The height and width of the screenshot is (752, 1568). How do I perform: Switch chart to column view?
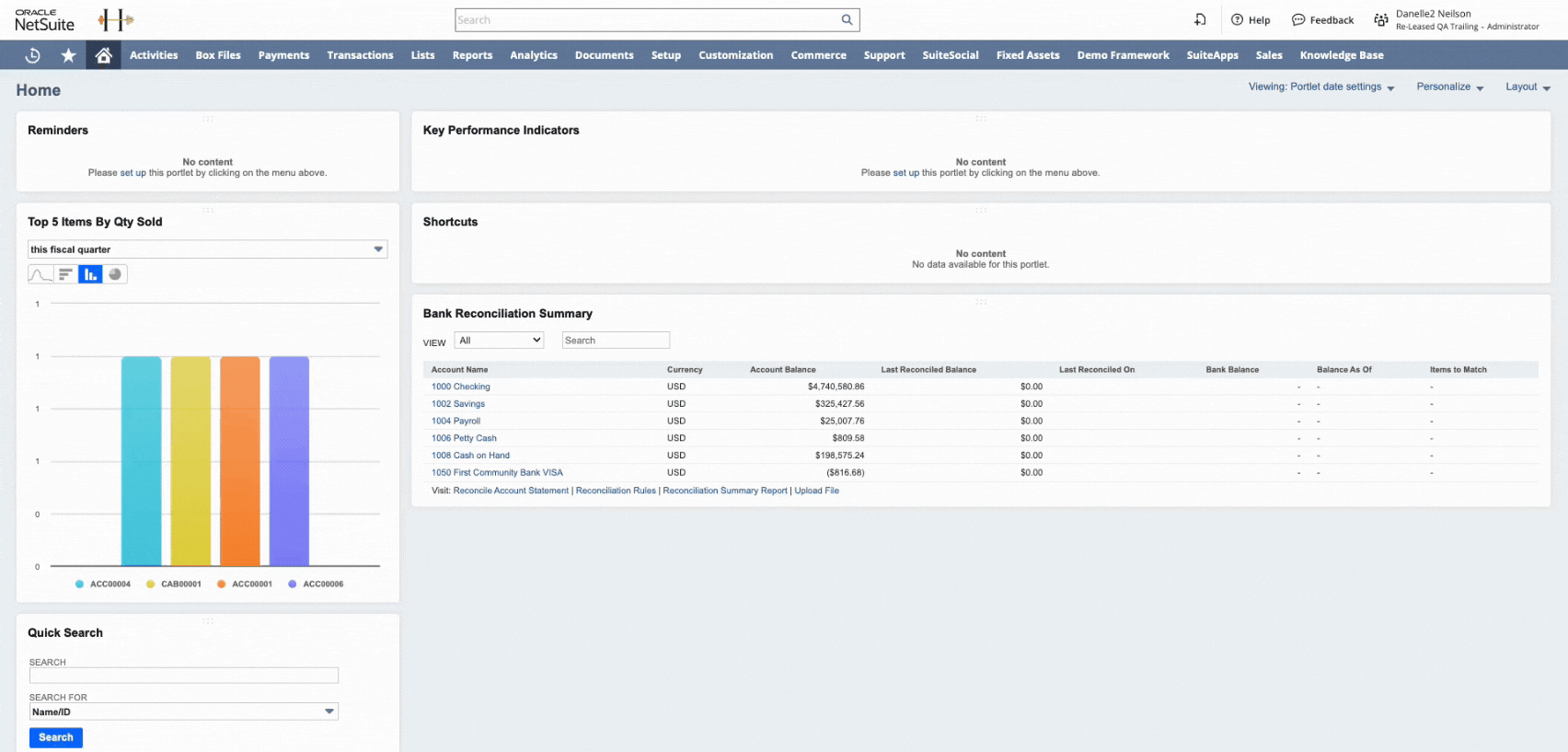pos(90,274)
